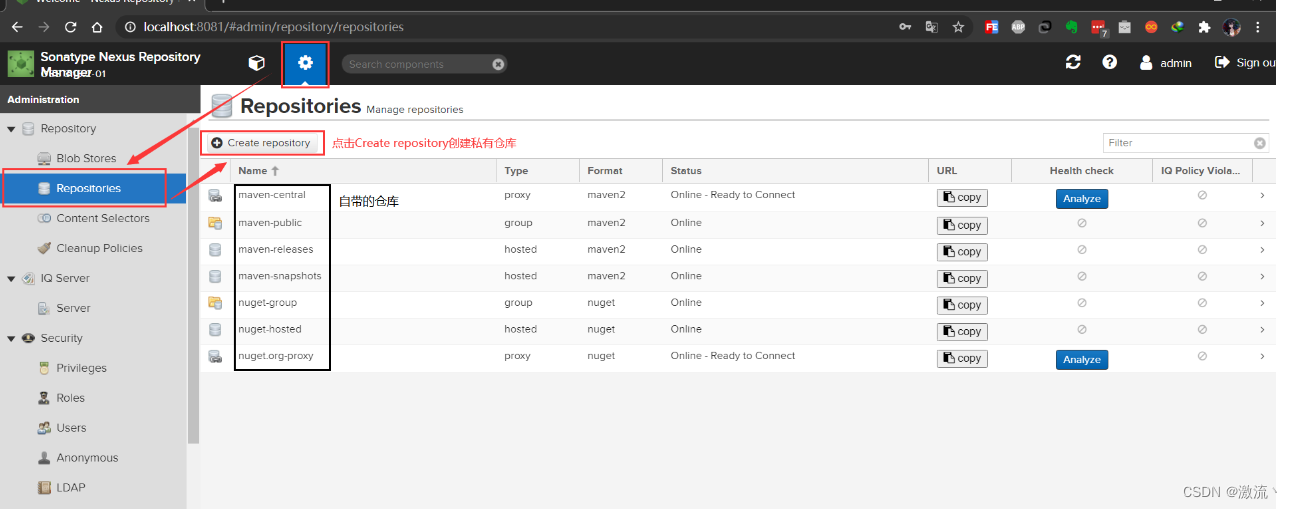This screenshot has width=1292, height=509.
Task: Open the maven-releases repository row
Action: click(738, 251)
